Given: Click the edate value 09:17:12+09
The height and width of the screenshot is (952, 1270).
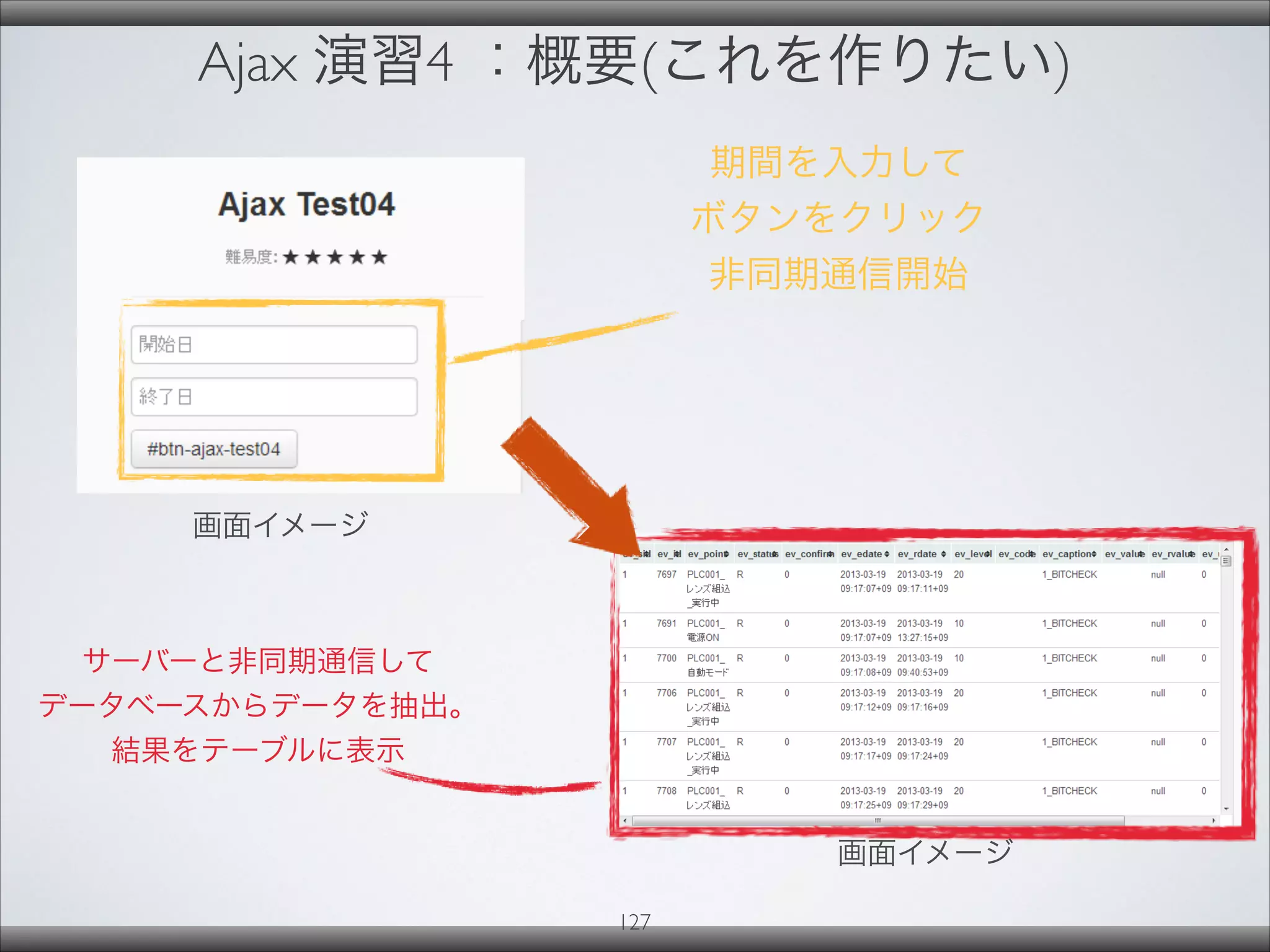Looking at the screenshot, I should (866, 707).
